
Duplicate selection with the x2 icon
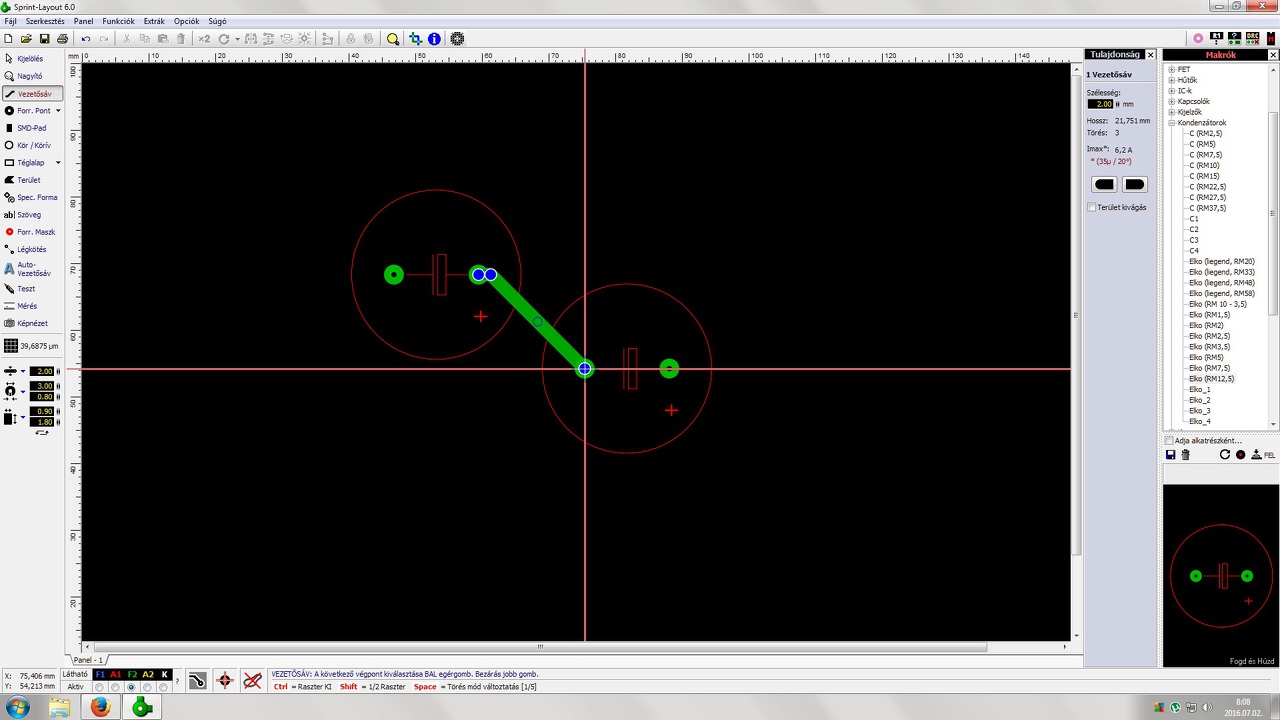pos(204,39)
